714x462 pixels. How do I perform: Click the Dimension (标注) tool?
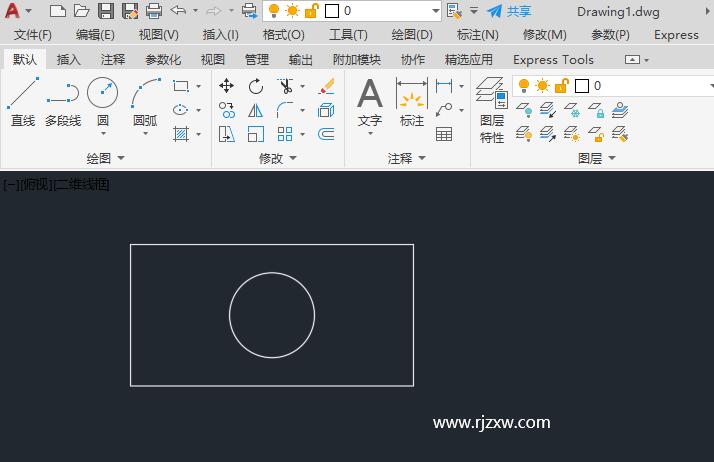click(x=412, y=101)
